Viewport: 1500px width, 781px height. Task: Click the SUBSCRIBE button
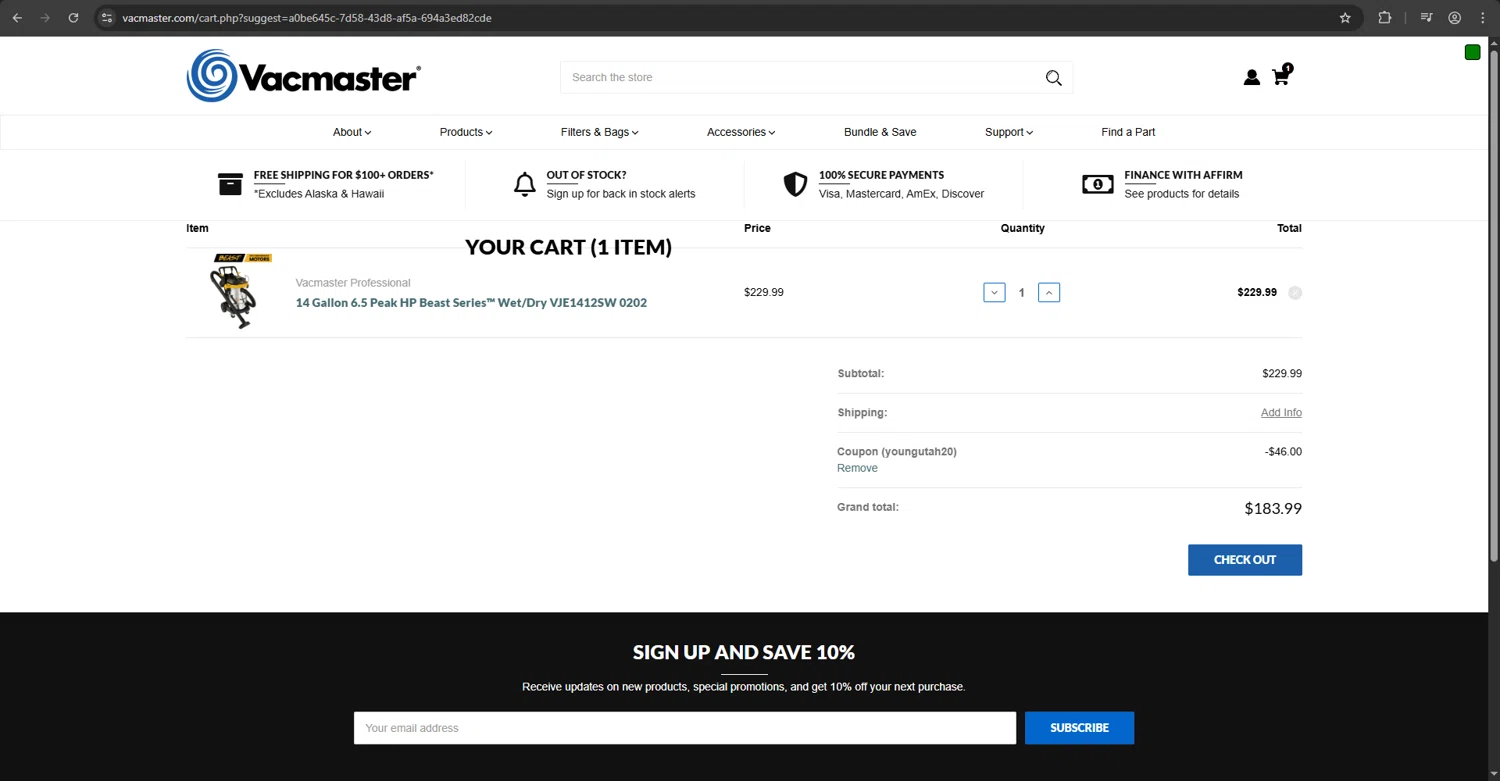1079,728
